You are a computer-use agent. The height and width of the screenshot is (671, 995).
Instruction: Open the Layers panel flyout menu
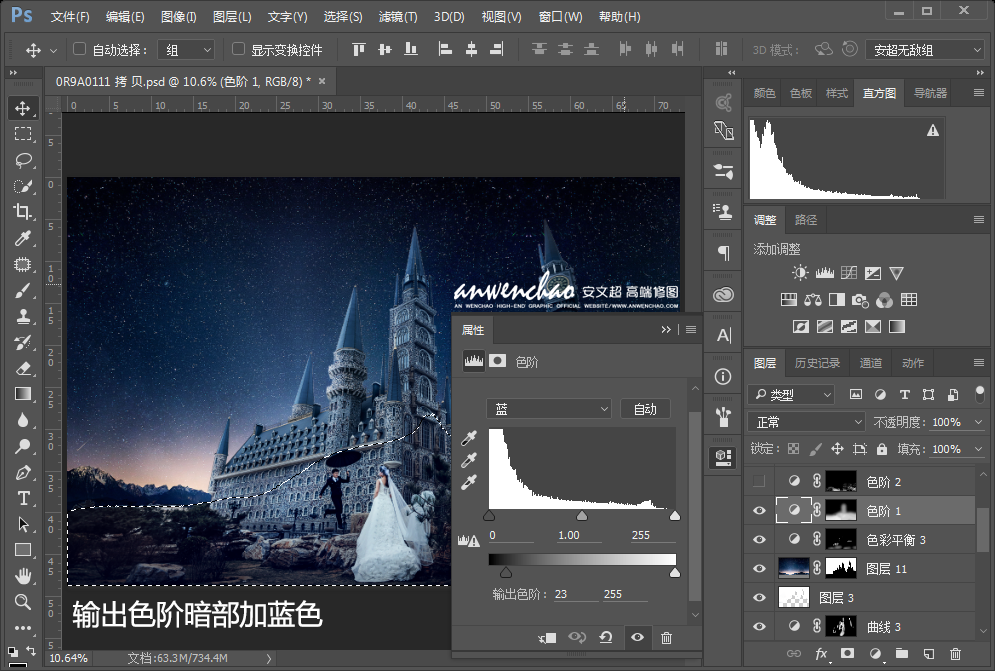[x=979, y=362]
